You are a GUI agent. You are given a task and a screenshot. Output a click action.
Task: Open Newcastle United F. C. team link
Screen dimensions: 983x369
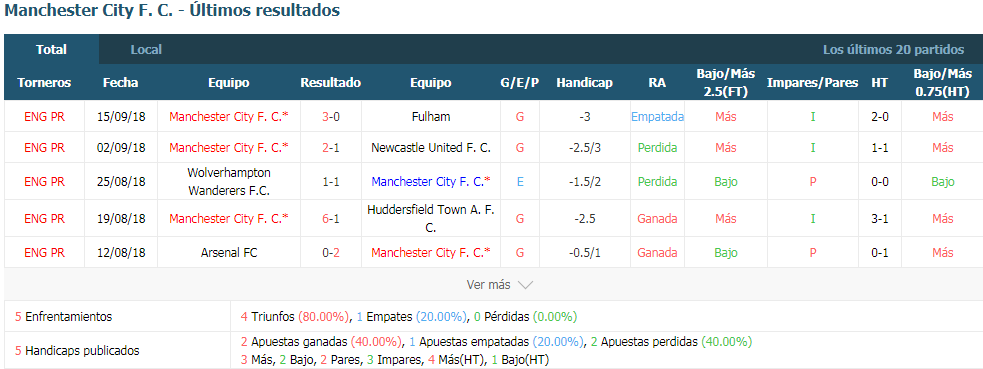click(x=431, y=148)
